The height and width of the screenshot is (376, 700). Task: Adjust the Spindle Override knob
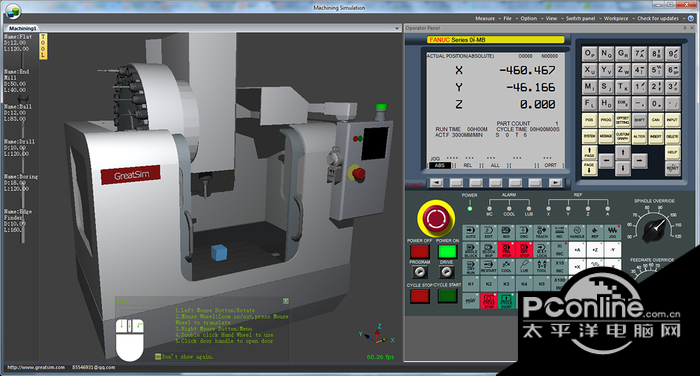point(654,228)
